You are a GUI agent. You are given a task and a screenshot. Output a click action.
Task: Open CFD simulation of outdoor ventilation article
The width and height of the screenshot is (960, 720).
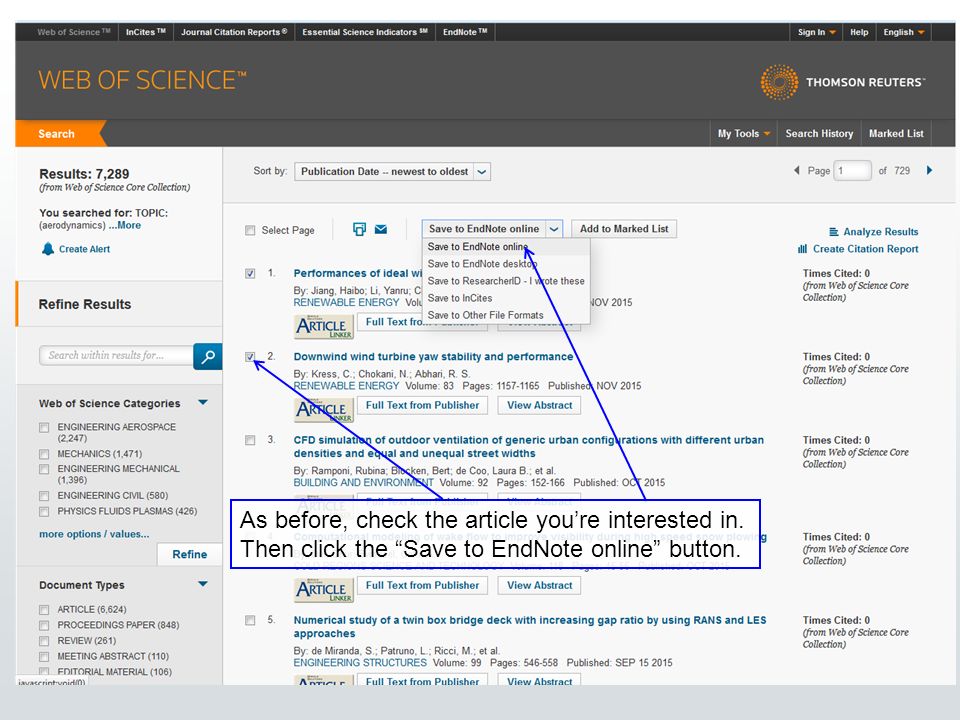528,446
